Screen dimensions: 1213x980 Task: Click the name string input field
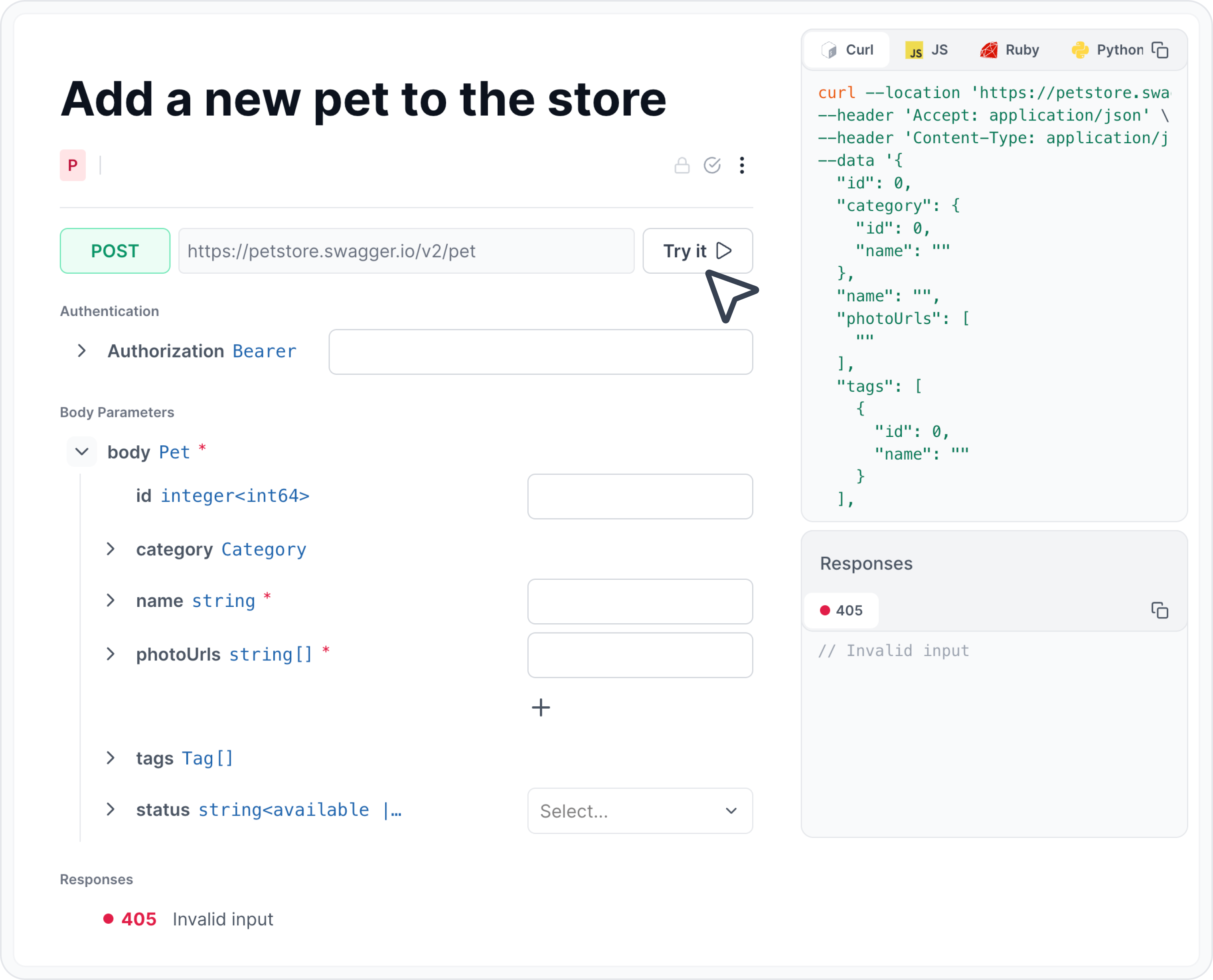(640, 602)
